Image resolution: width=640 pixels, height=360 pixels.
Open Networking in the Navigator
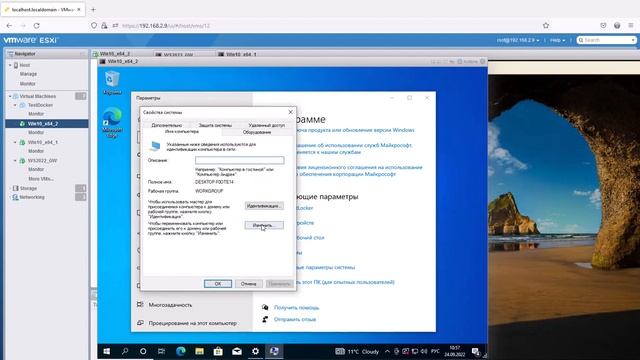pyautogui.click(x=32, y=197)
